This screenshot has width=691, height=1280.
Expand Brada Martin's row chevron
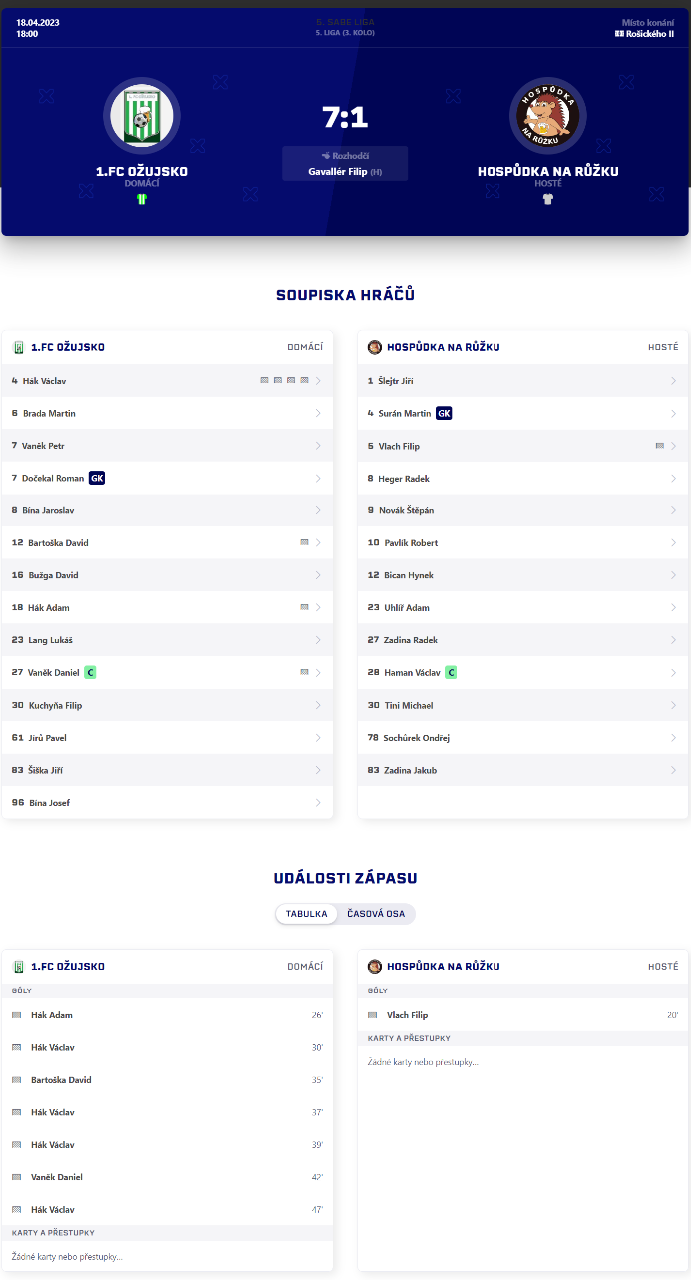click(318, 414)
